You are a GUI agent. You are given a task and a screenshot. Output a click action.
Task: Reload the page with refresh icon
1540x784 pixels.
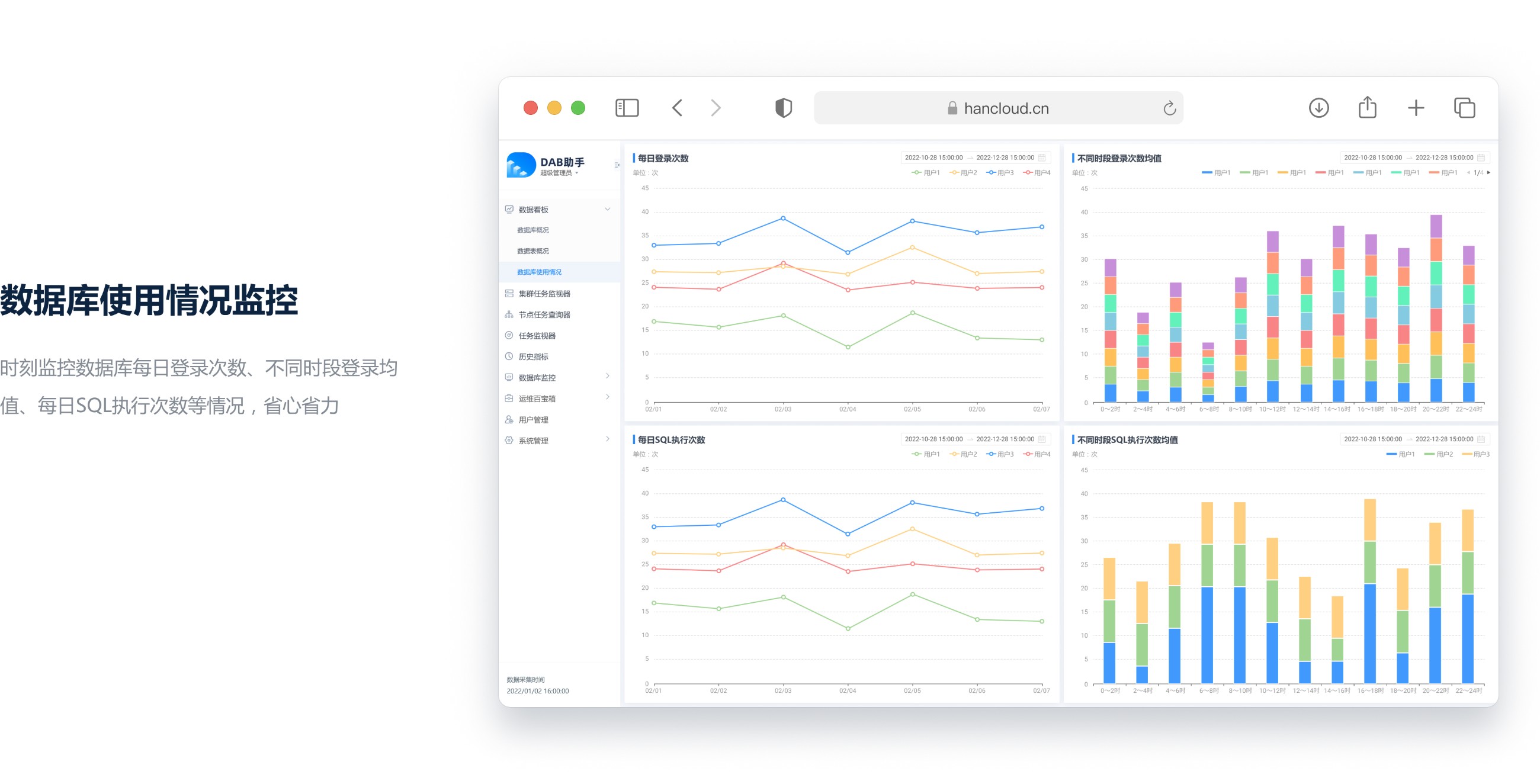coord(1169,108)
